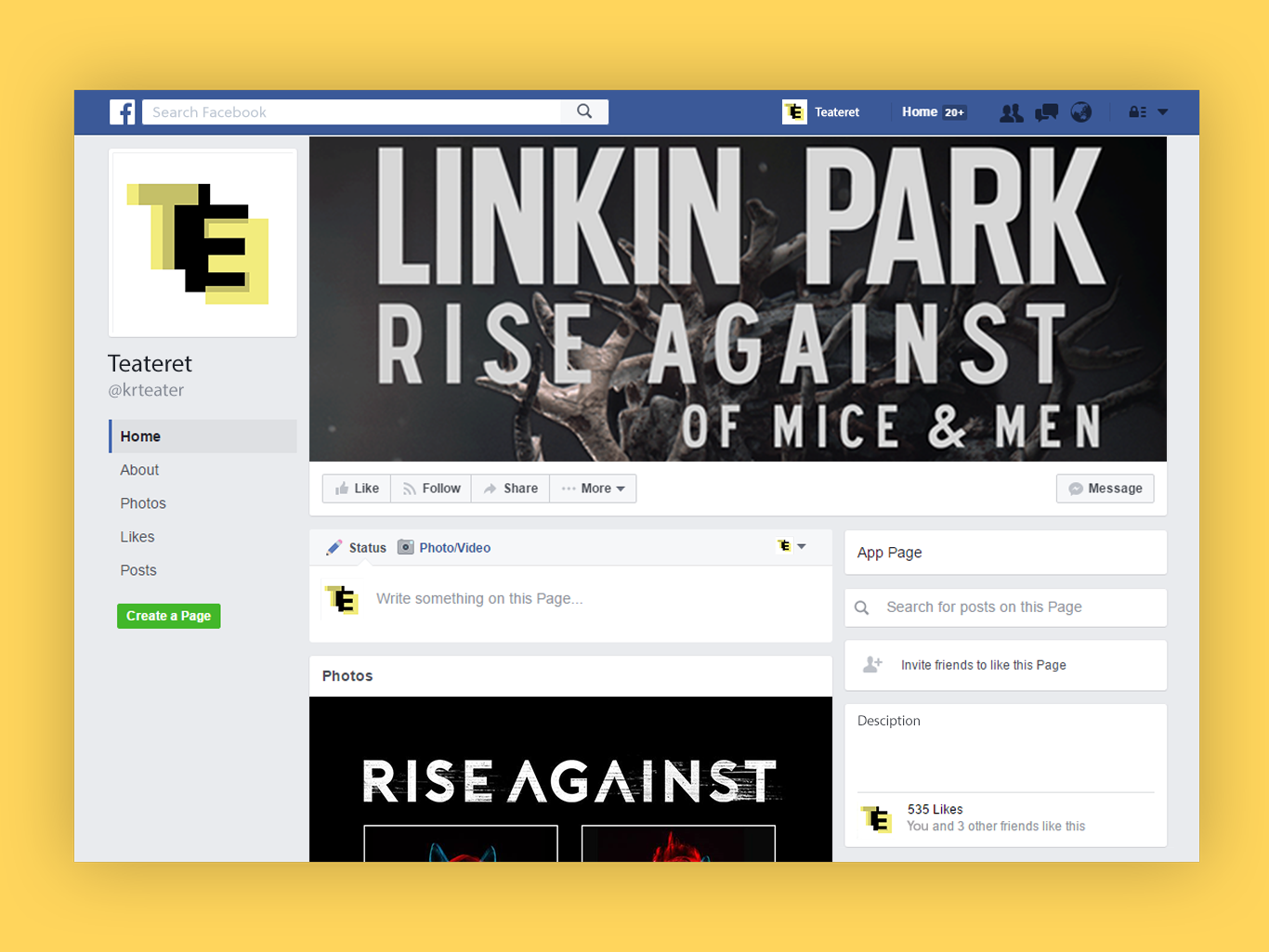Image resolution: width=1269 pixels, height=952 pixels.
Task: Open the privacy shortcuts lock icon
Action: [x=1138, y=112]
